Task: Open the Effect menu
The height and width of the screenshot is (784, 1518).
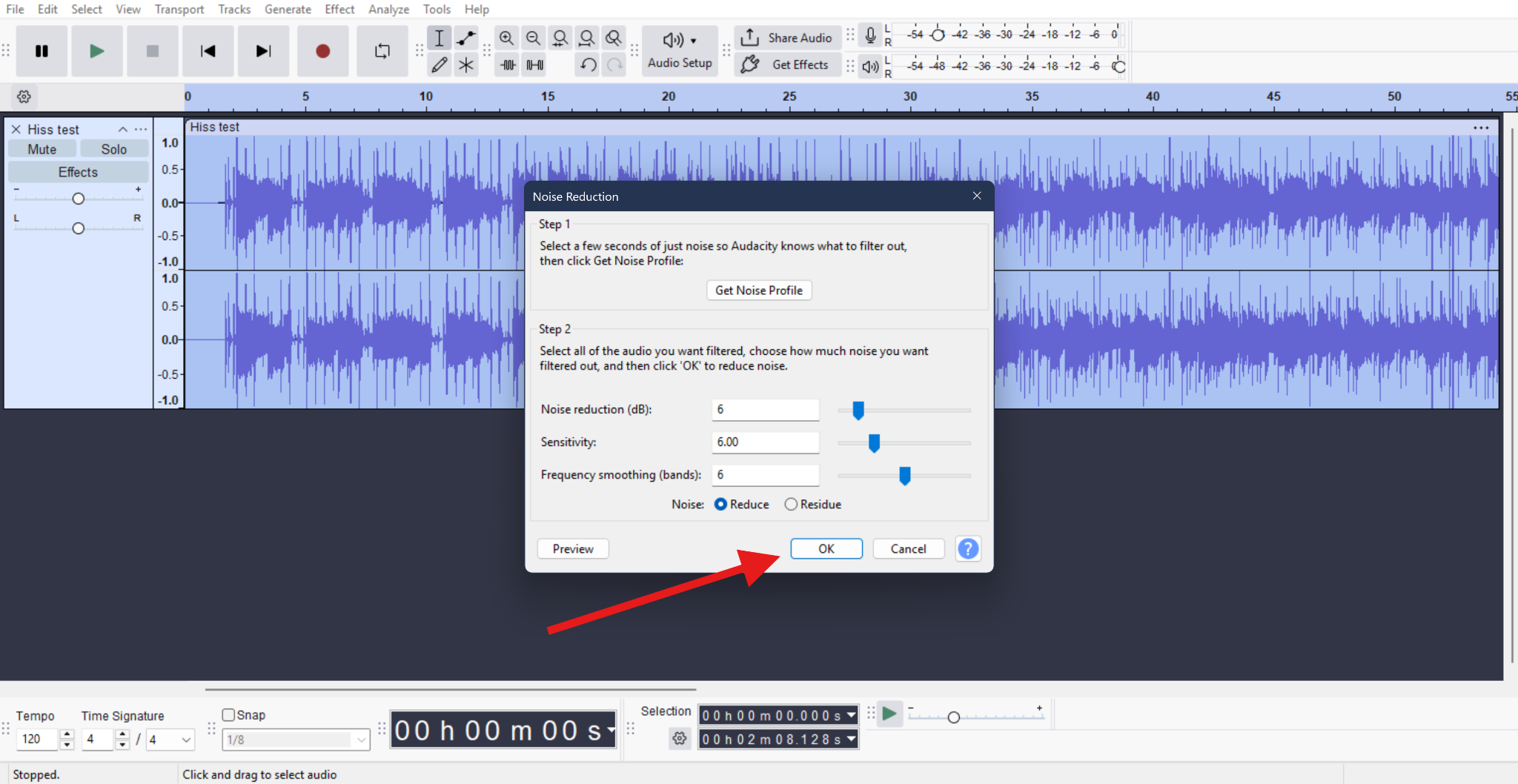Action: click(339, 9)
